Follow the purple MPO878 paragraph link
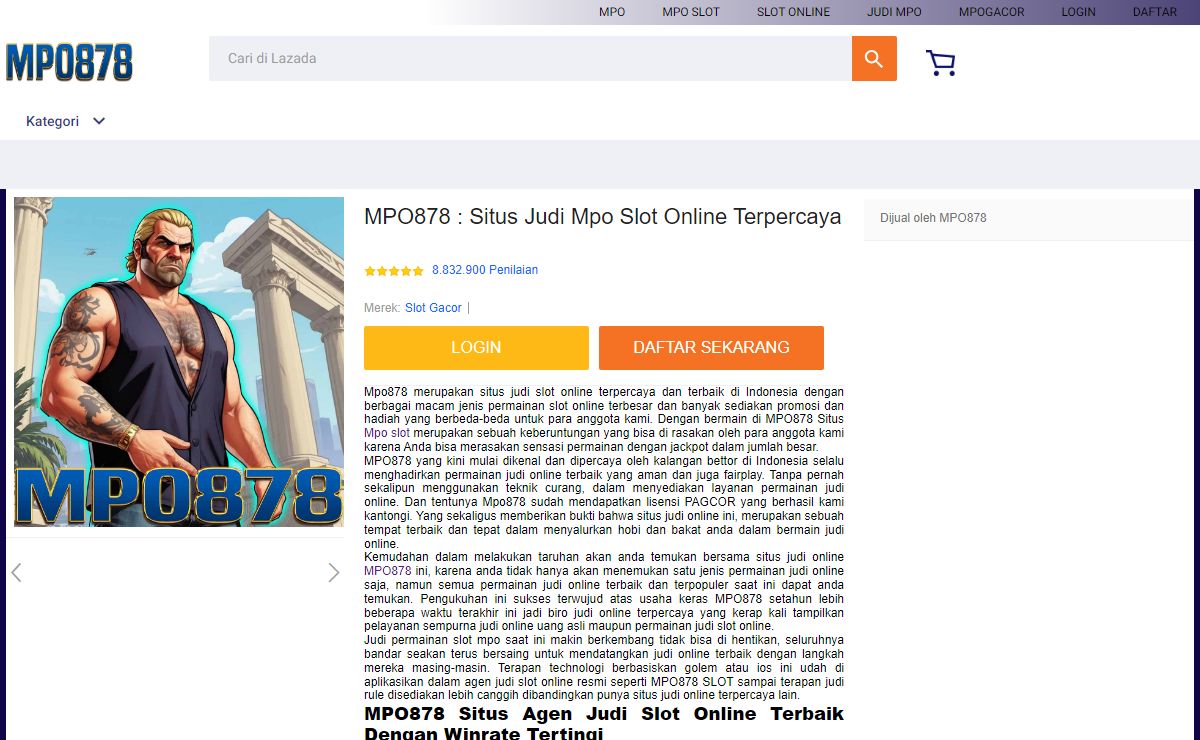Screen dimensions: 1200x740 coord(388,571)
